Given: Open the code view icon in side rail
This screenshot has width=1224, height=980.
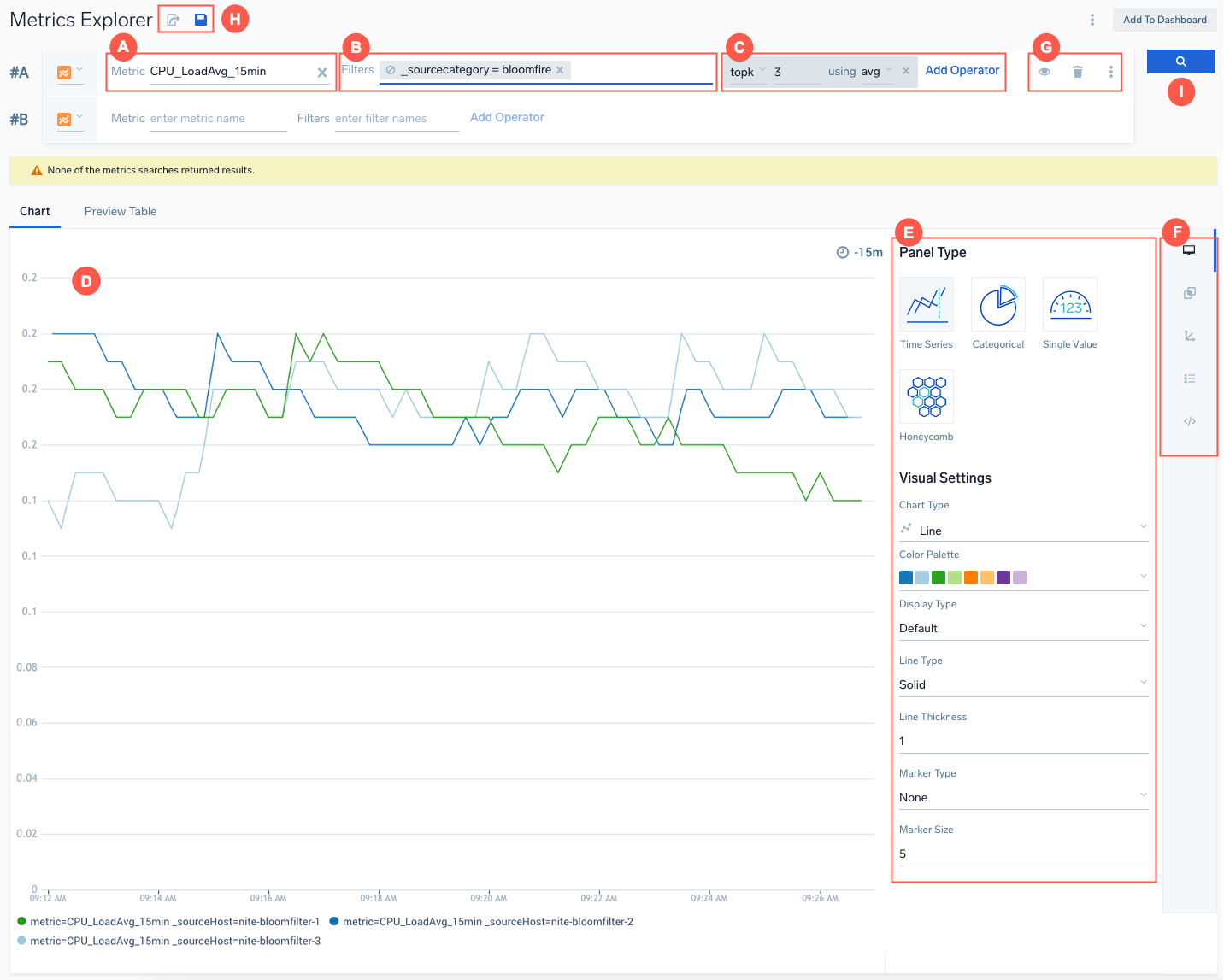Looking at the screenshot, I should (1189, 421).
